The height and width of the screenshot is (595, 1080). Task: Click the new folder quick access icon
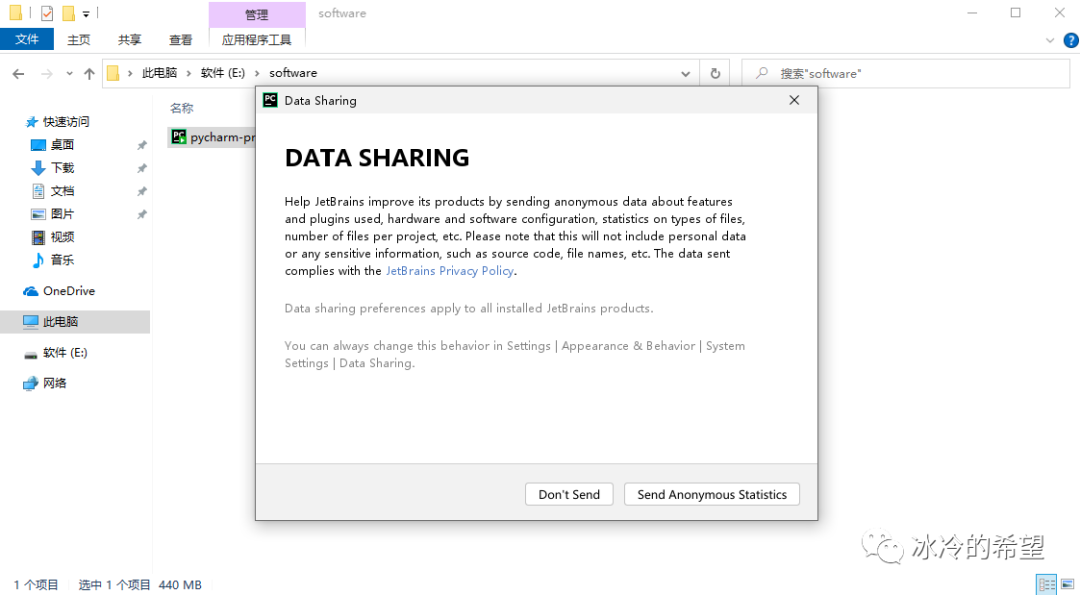tap(68, 13)
